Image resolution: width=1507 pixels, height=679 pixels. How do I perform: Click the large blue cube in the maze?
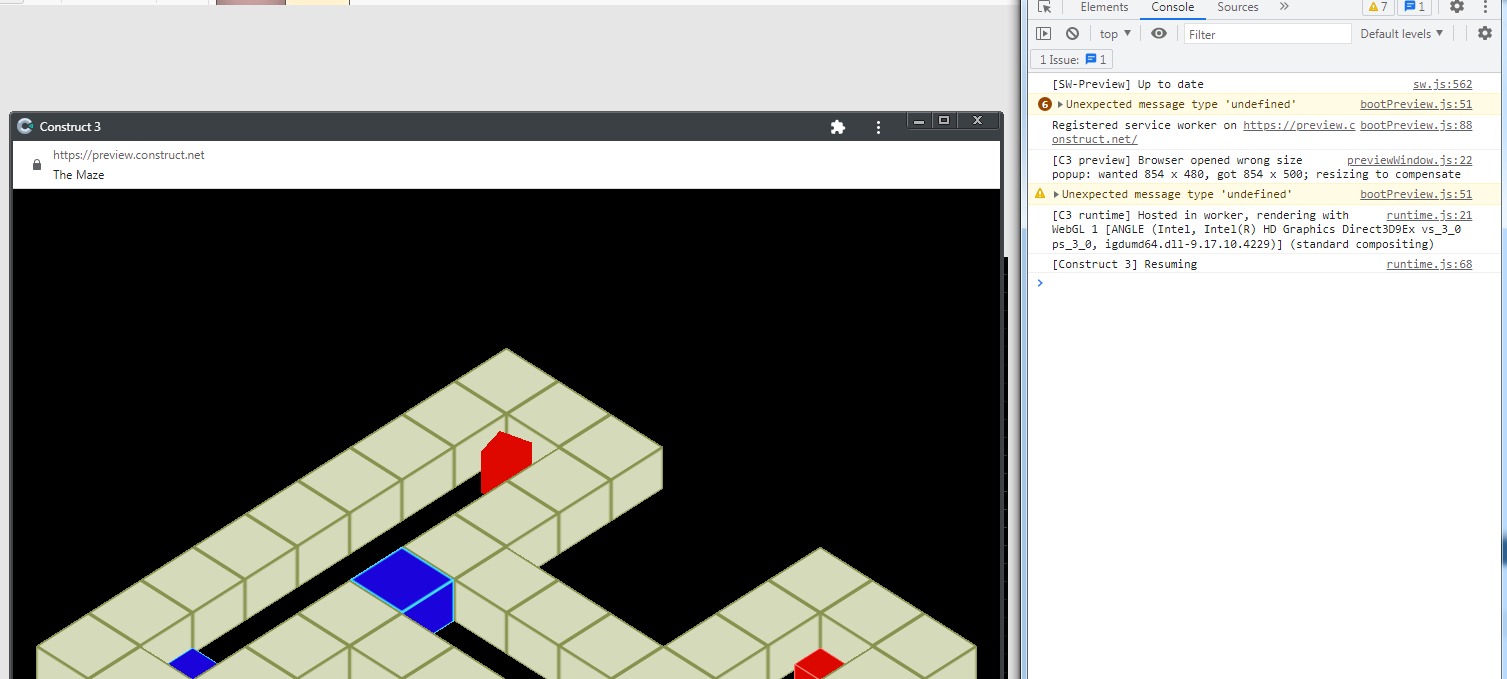pyautogui.click(x=404, y=588)
